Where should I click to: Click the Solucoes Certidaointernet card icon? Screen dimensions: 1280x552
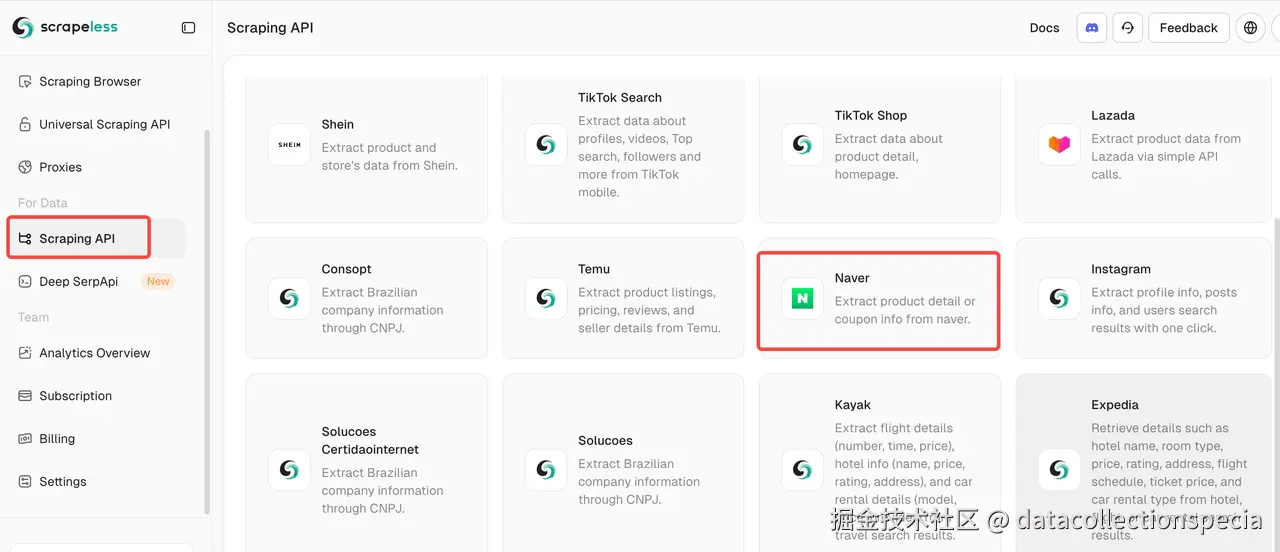click(x=289, y=469)
